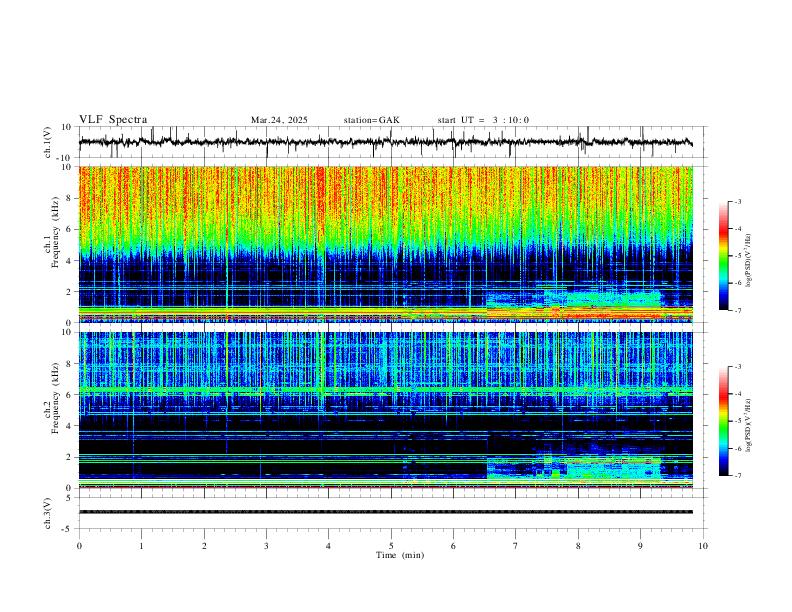
Task: Click the "-4" tick on ch.2 colorbar
Action: [x=737, y=394]
